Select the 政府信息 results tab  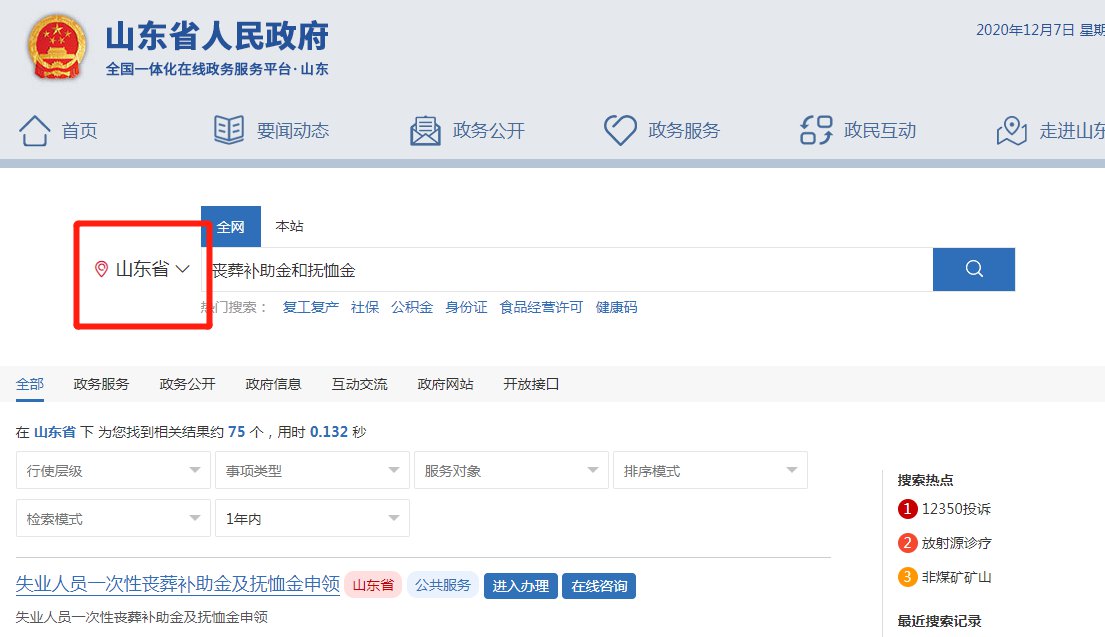[273, 384]
